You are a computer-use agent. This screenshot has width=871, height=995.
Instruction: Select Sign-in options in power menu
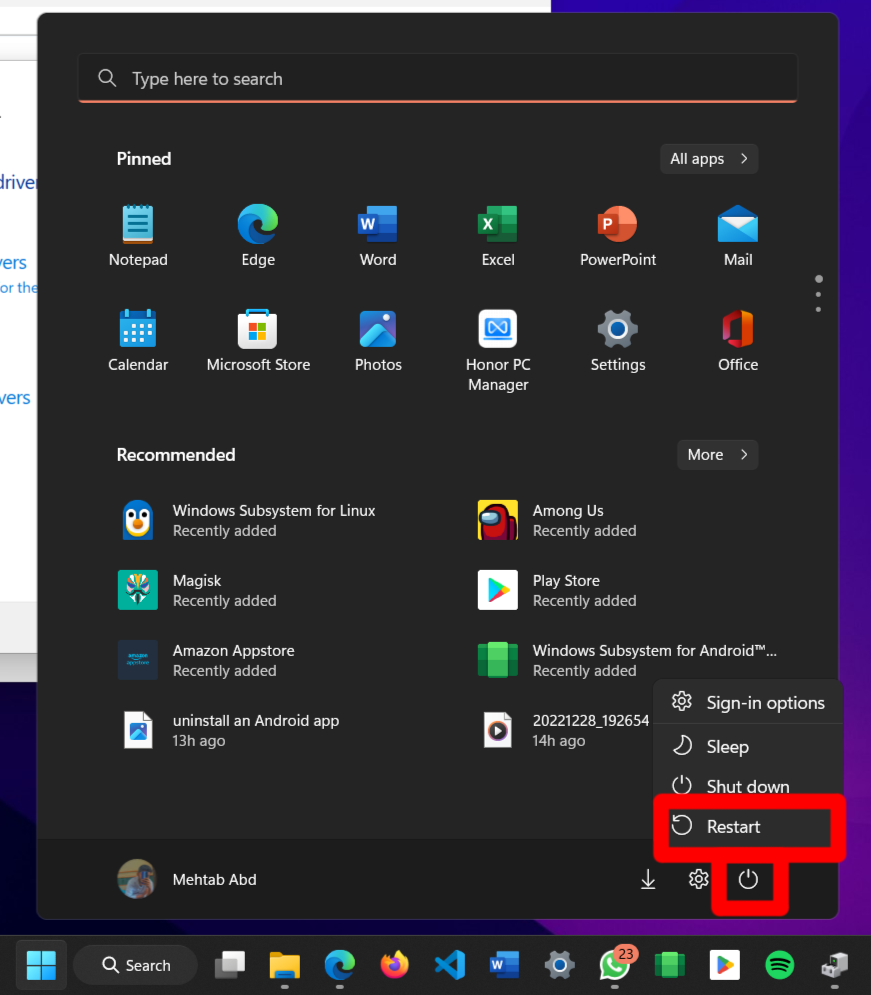pyautogui.click(x=749, y=702)
